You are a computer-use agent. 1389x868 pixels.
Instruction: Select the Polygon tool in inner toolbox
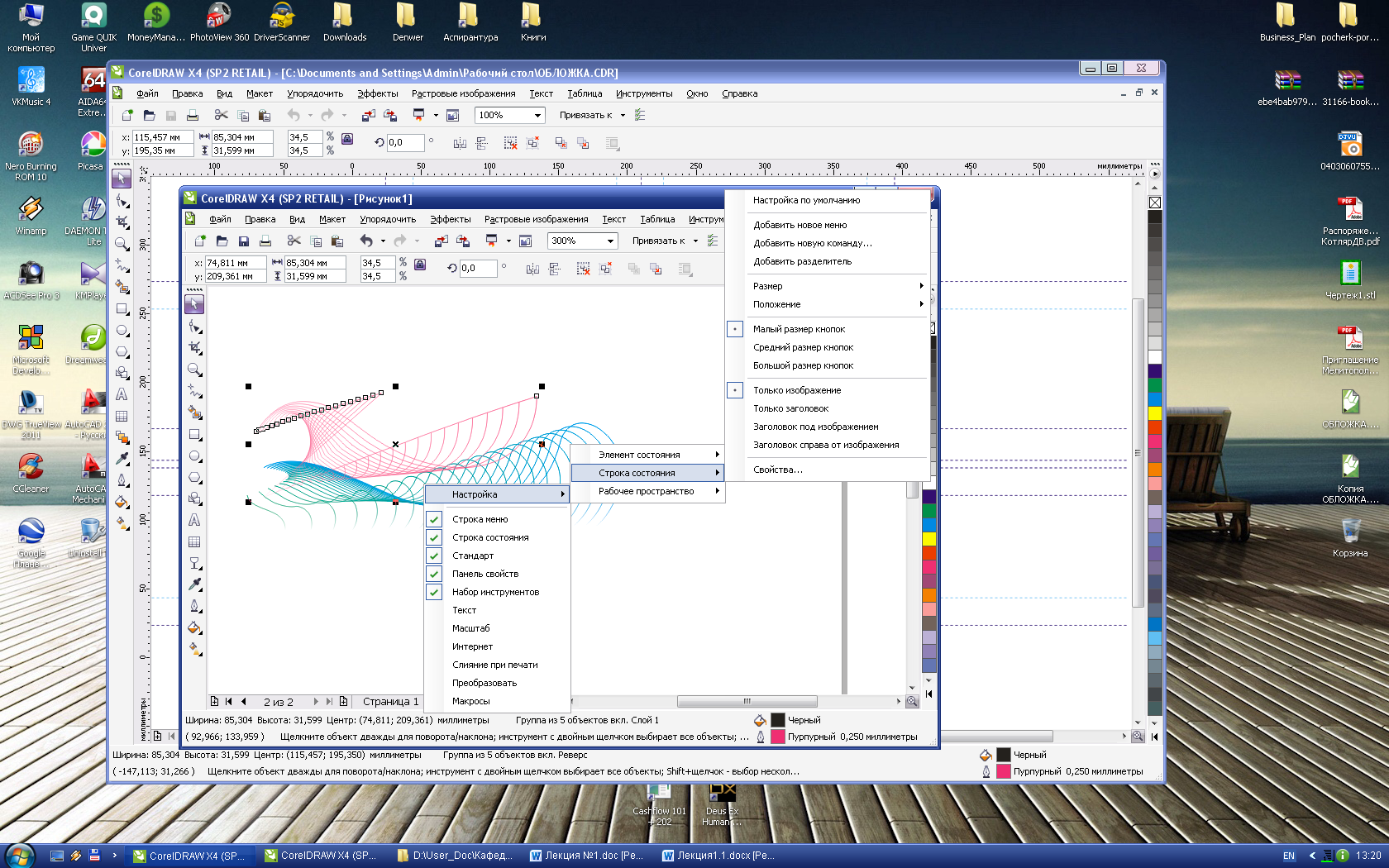tap(194, 477)
